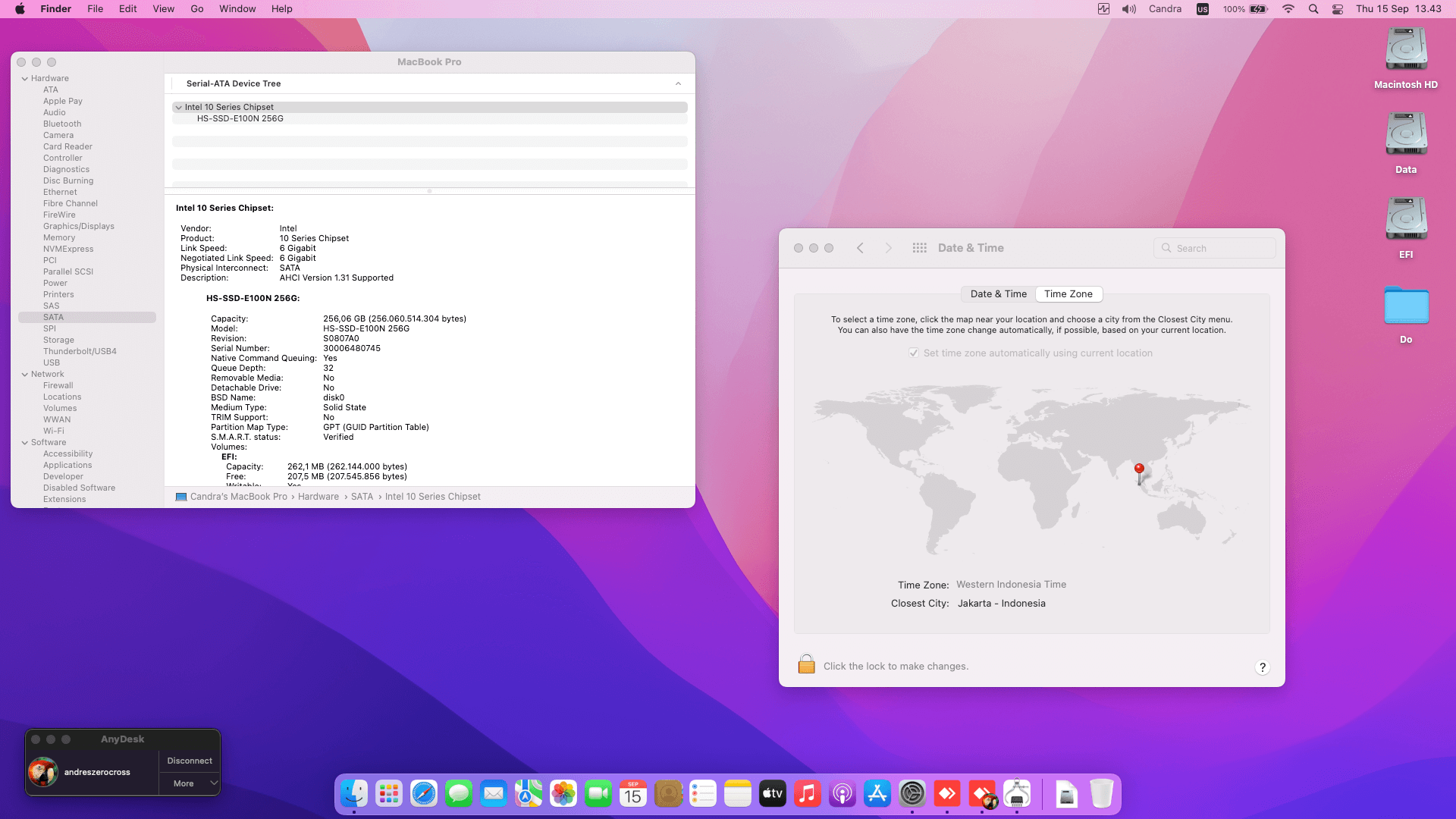
Task: Open Music app in the Dock
Action: pos(808,793)
